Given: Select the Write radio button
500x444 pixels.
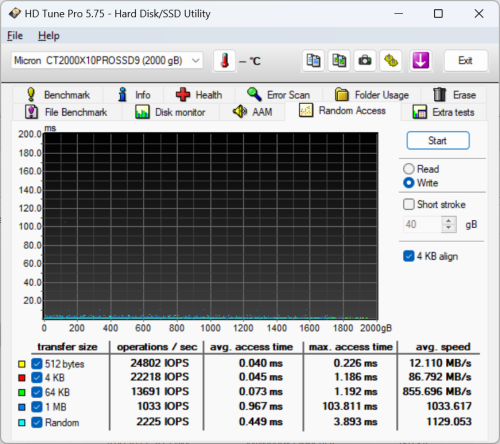Looking at the screenshot, I should pyautogui.click(x=409, y=183).
